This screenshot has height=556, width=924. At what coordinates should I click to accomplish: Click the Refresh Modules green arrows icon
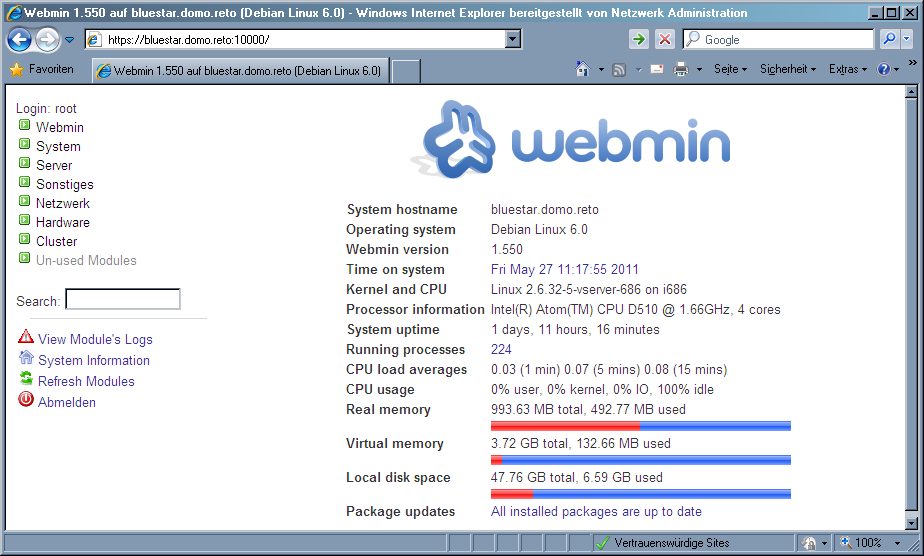click(x=26, y=380)
